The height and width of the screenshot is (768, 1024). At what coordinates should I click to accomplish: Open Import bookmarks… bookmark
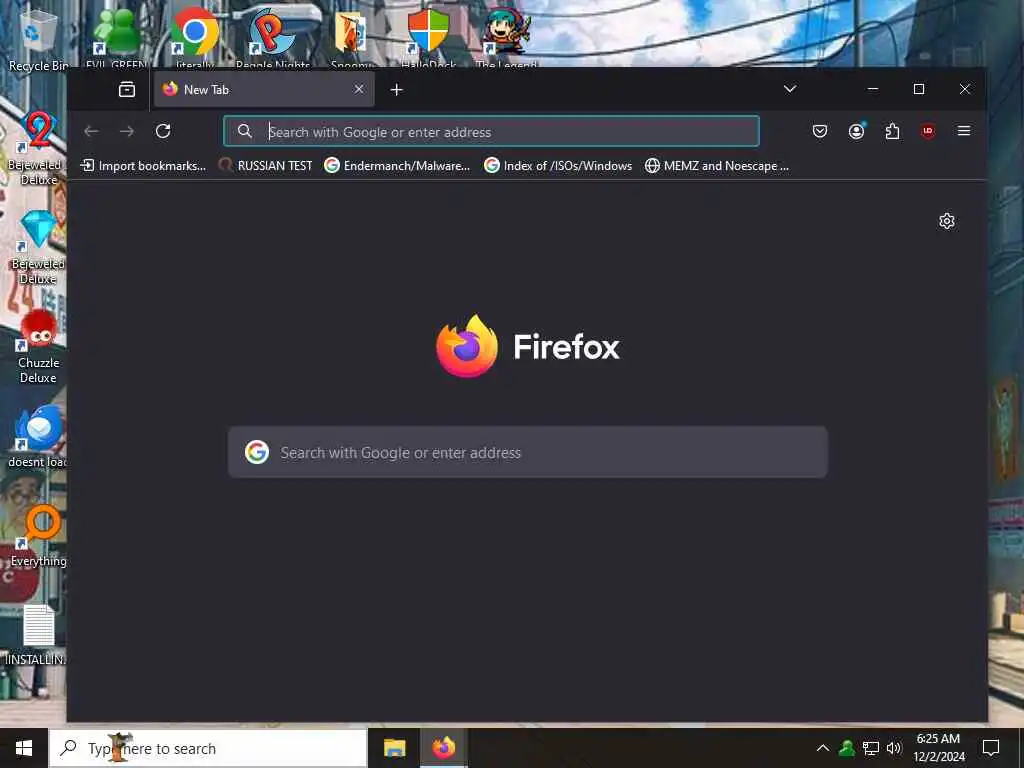coord(143,166)
